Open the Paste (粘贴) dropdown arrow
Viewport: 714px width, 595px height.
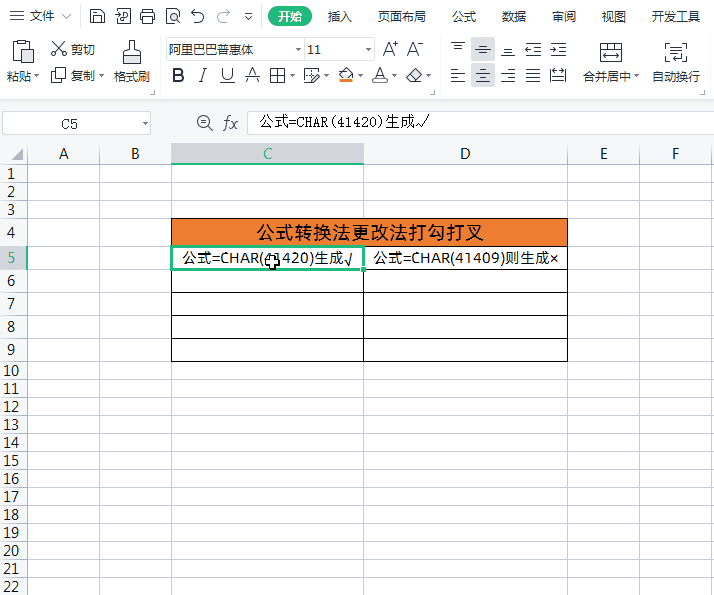tap(37, 77)
